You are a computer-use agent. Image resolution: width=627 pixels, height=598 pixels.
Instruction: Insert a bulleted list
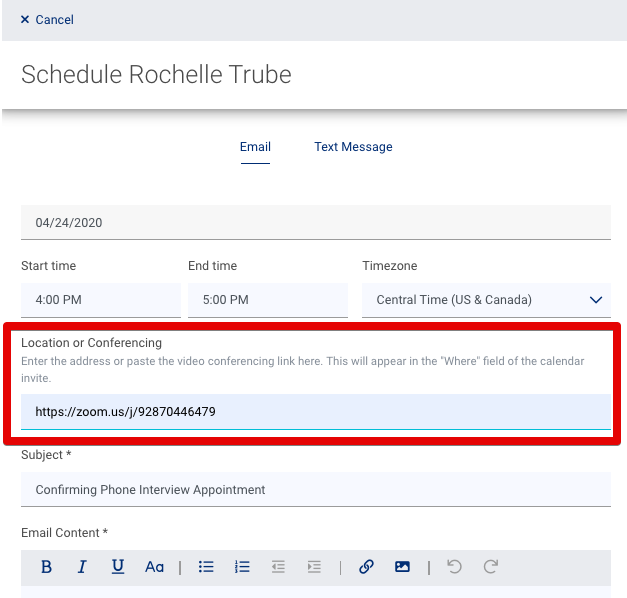click(x=206, y=567)
